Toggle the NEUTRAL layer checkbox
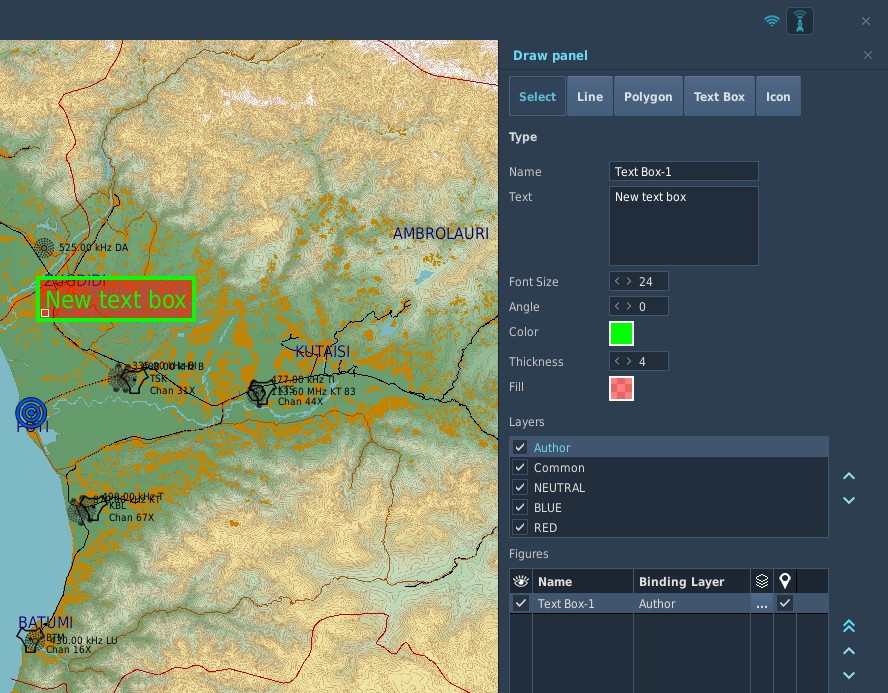 pos(520,487)
